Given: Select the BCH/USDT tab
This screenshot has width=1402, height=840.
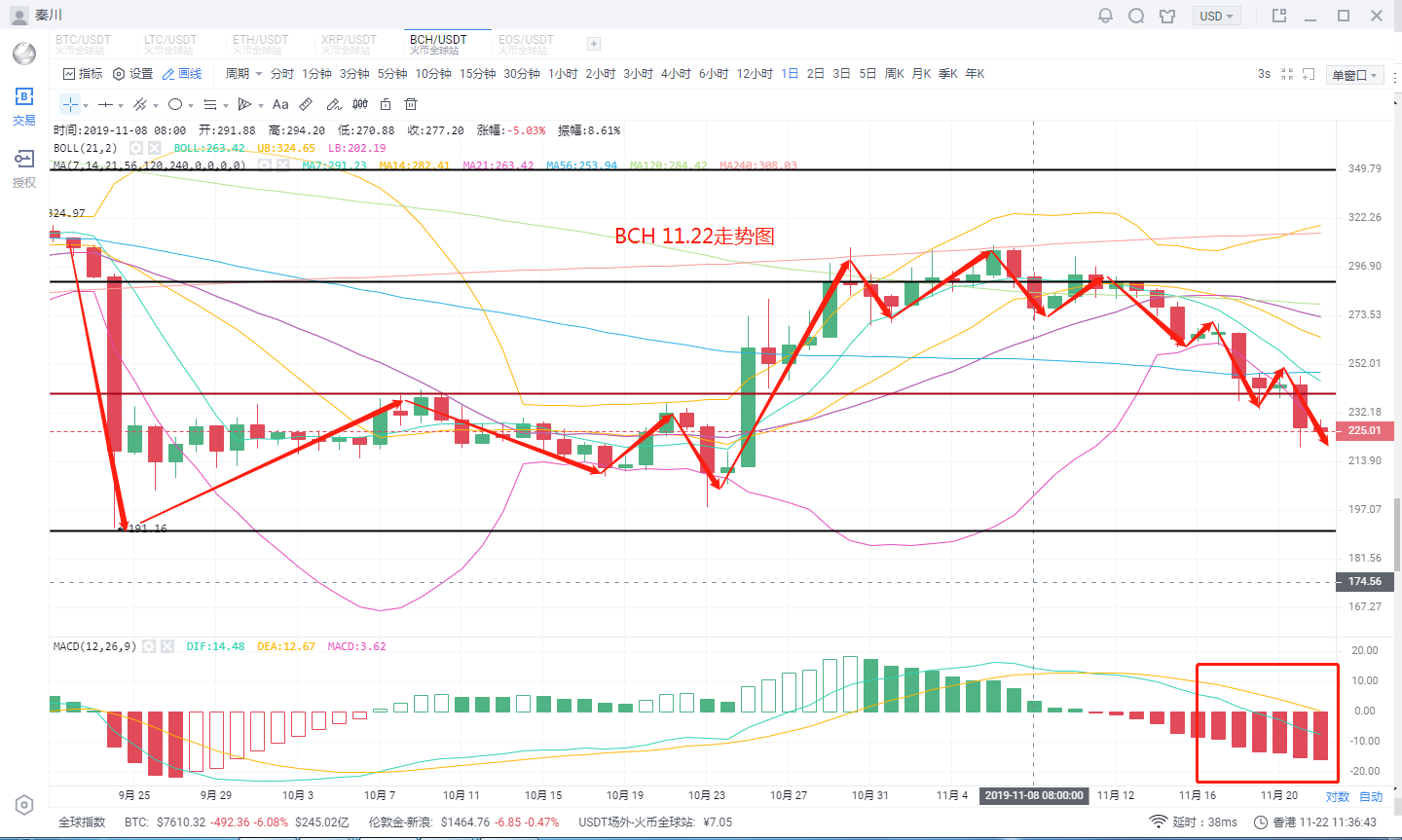Looking at the screenshot, I should (438, 44).
